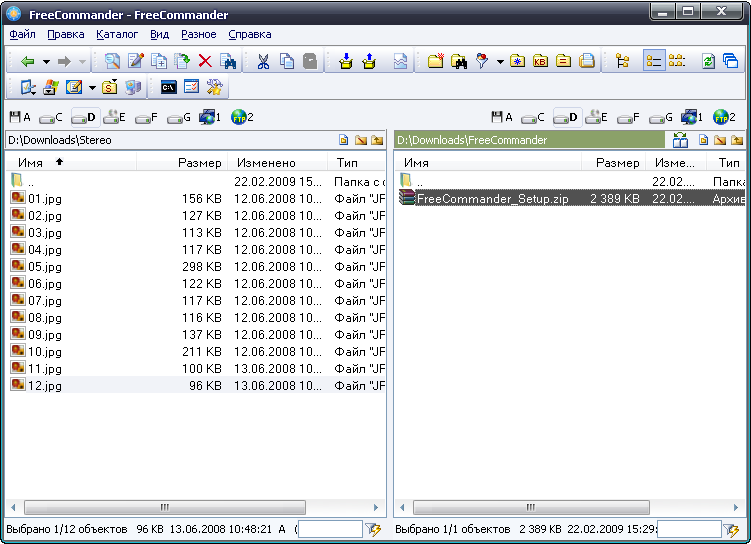Click the pack archive box icon
This screenshot has height=544, width=751.
[345, 61]
